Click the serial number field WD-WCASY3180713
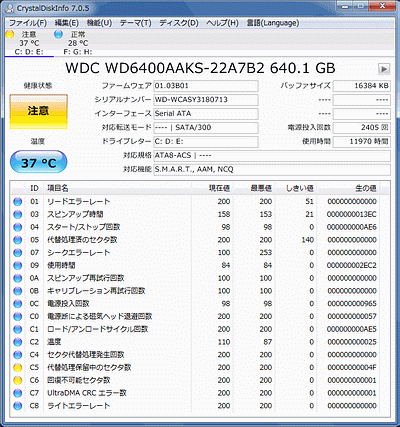This screenshot has width=400, height=427. point(206,100)
